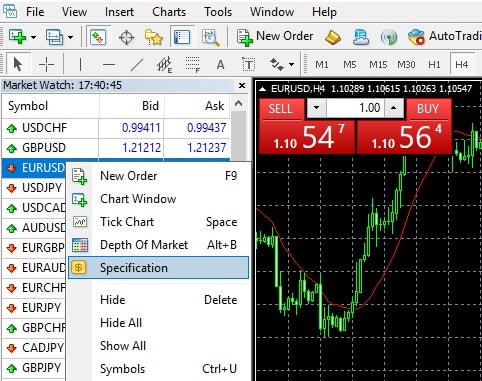482x381 pixels.
Task: Select the text label tool T
Action: click(x=249, y=64)
